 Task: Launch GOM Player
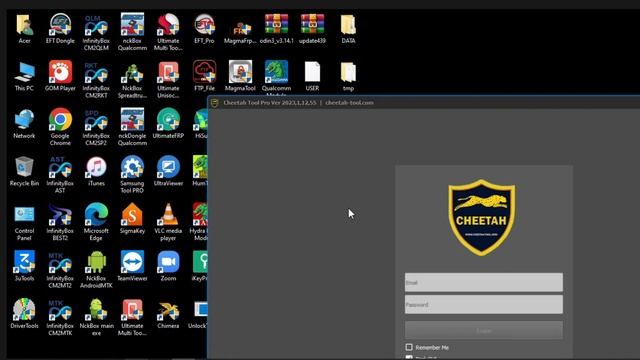(60, 73)
